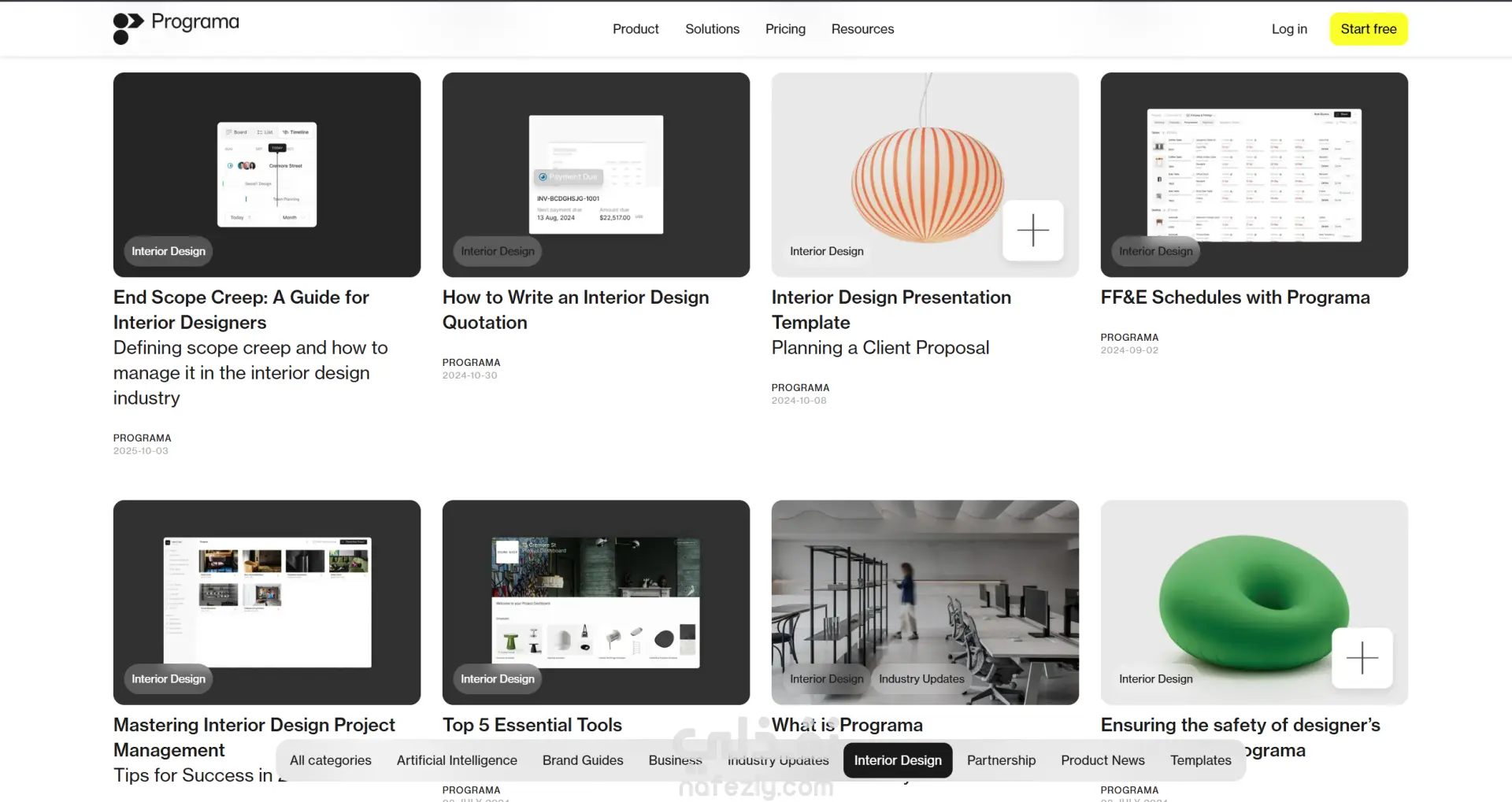Click Interior Design tag on FF&E Schedules card

[1156, 251]
